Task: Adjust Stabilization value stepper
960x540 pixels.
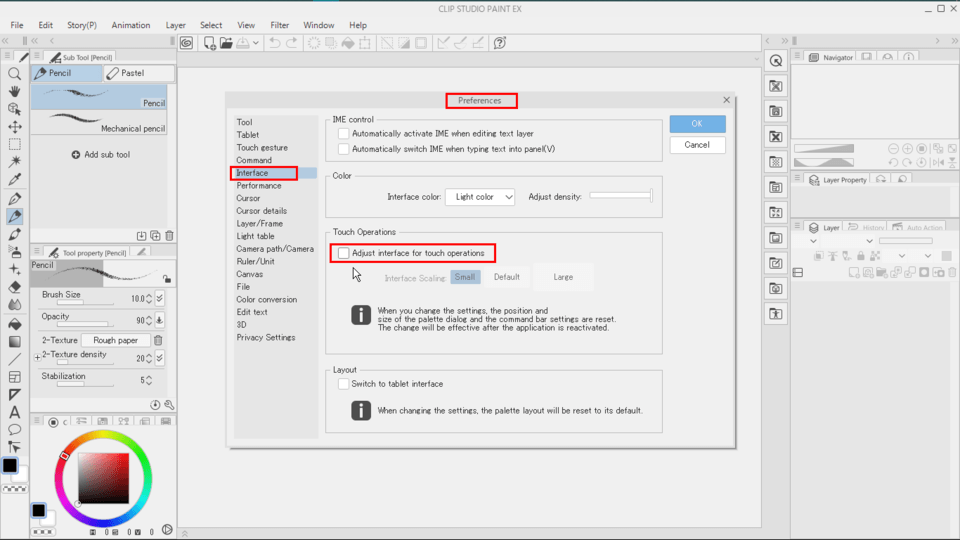Action: click(149, 380)
